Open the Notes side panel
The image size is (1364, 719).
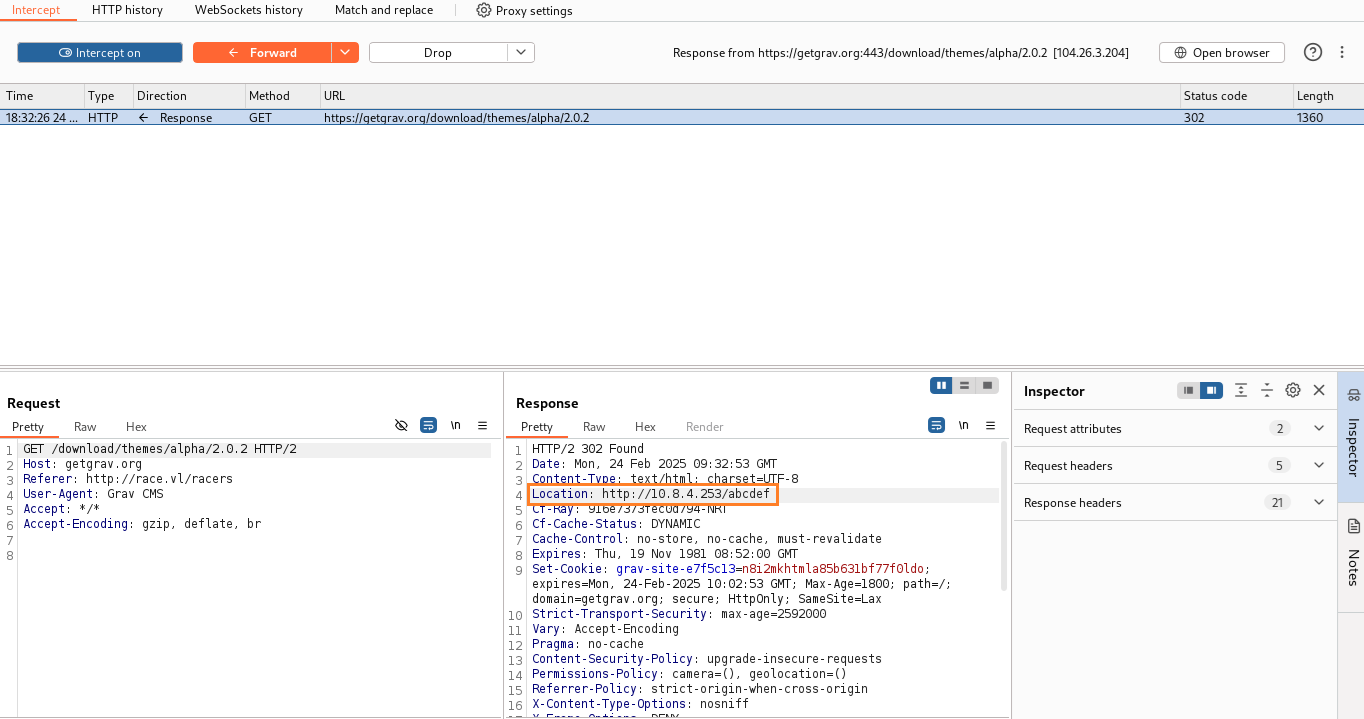tap(1352, 552)
